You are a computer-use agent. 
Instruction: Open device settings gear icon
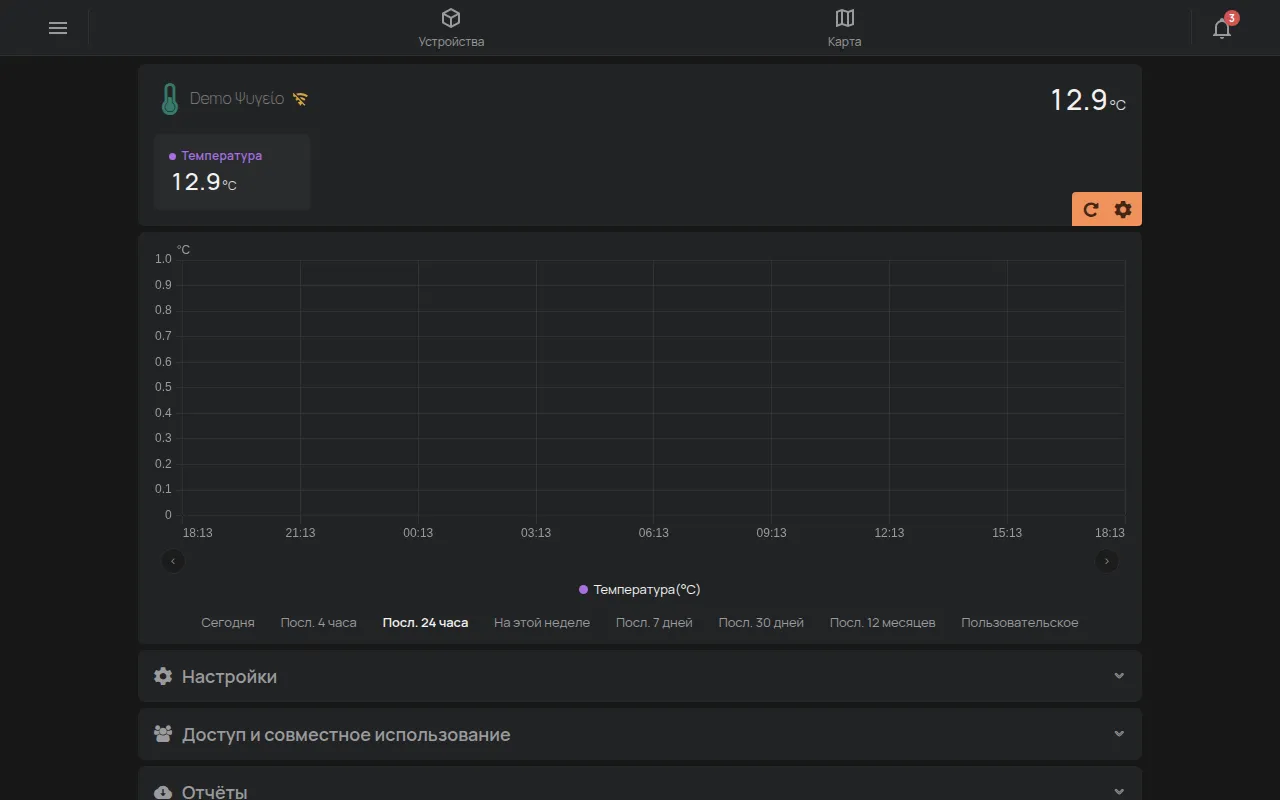(1123, 209)
